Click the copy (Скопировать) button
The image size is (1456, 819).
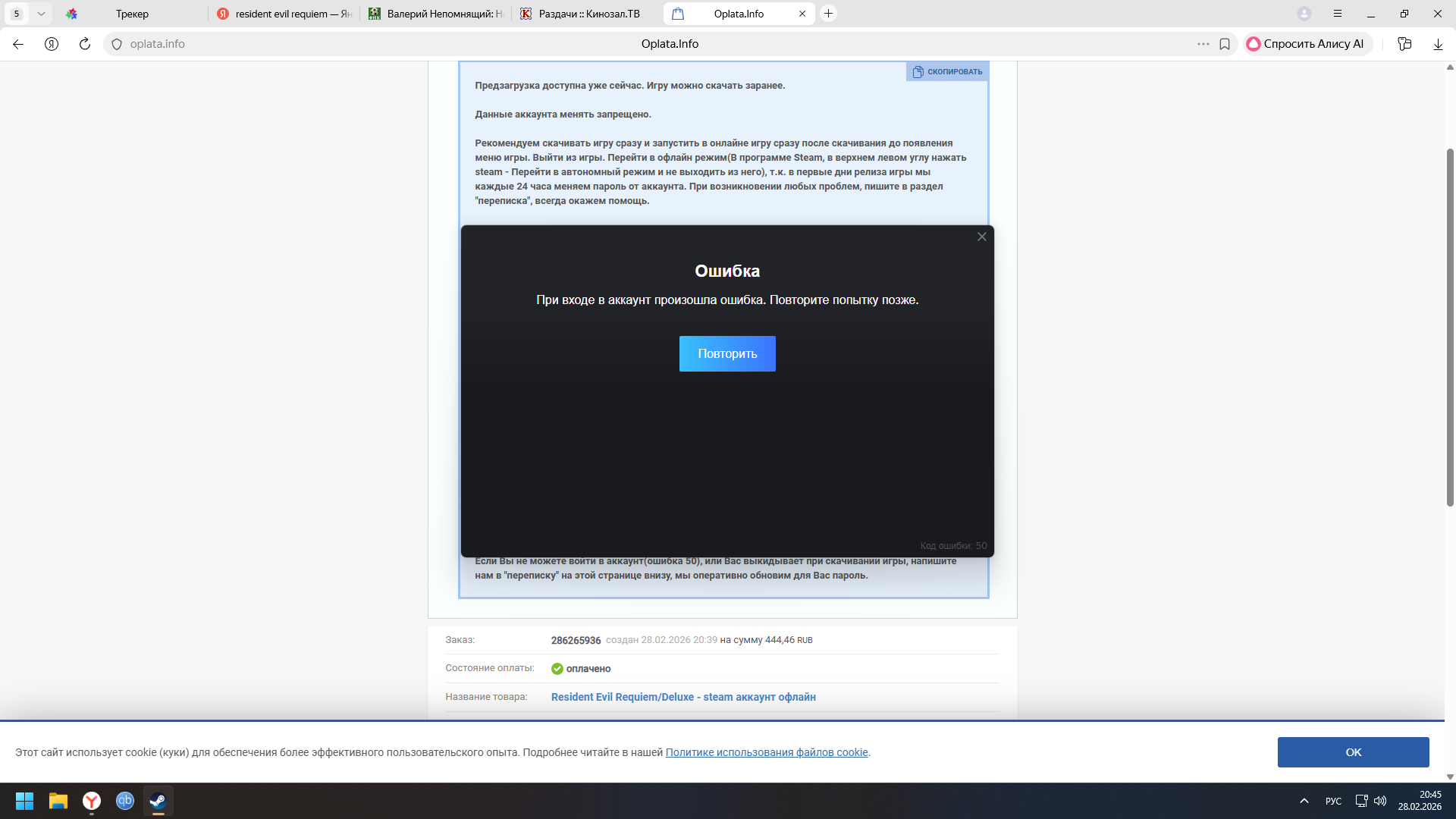pos(947,71)
